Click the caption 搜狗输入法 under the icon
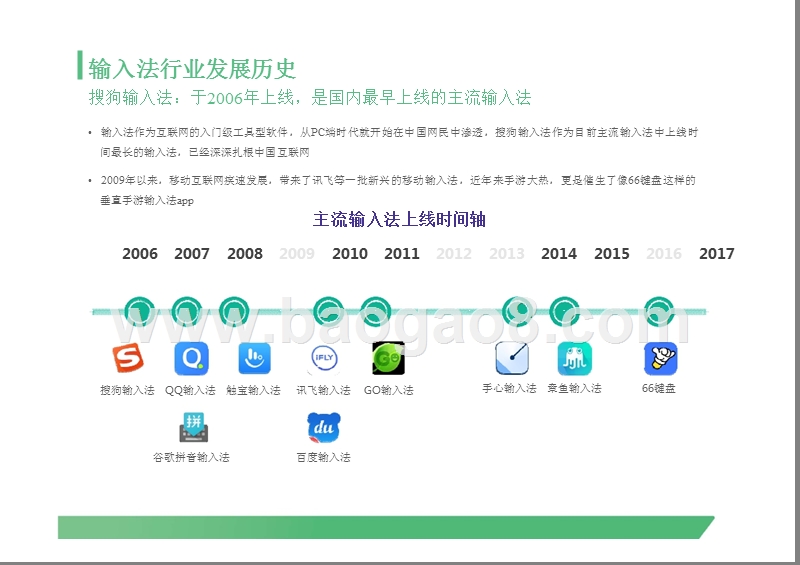Image resolution: width=800 pixels, height=565 pixels. pos(128,390)
